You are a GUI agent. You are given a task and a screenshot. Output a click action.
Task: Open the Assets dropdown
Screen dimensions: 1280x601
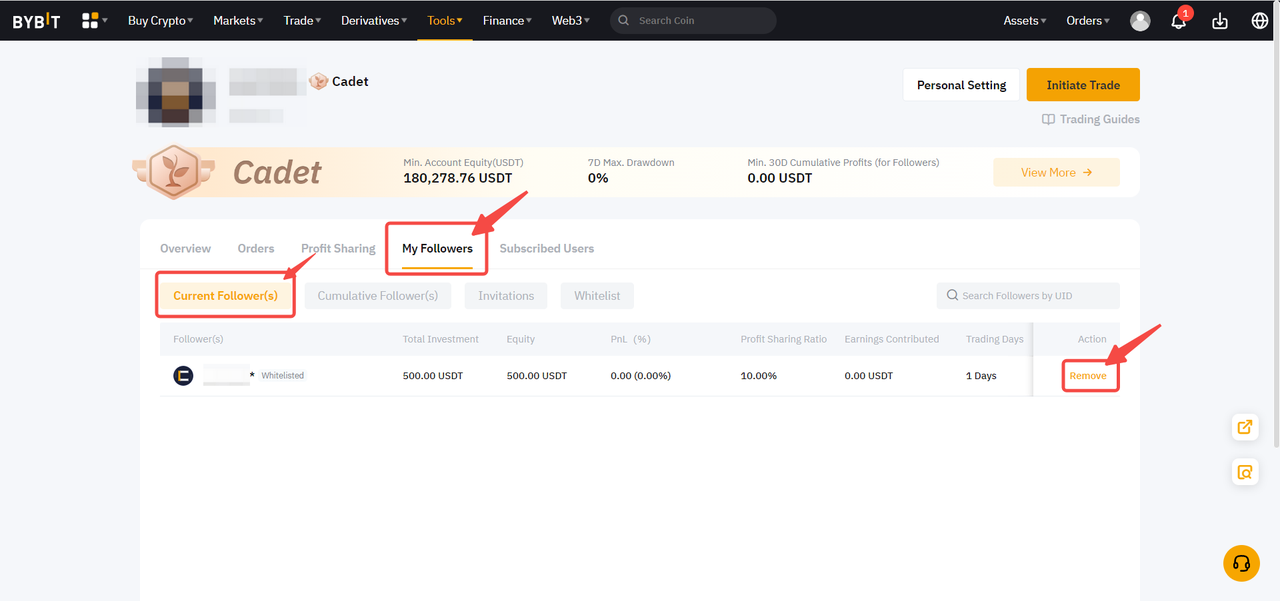point(1025,21)
